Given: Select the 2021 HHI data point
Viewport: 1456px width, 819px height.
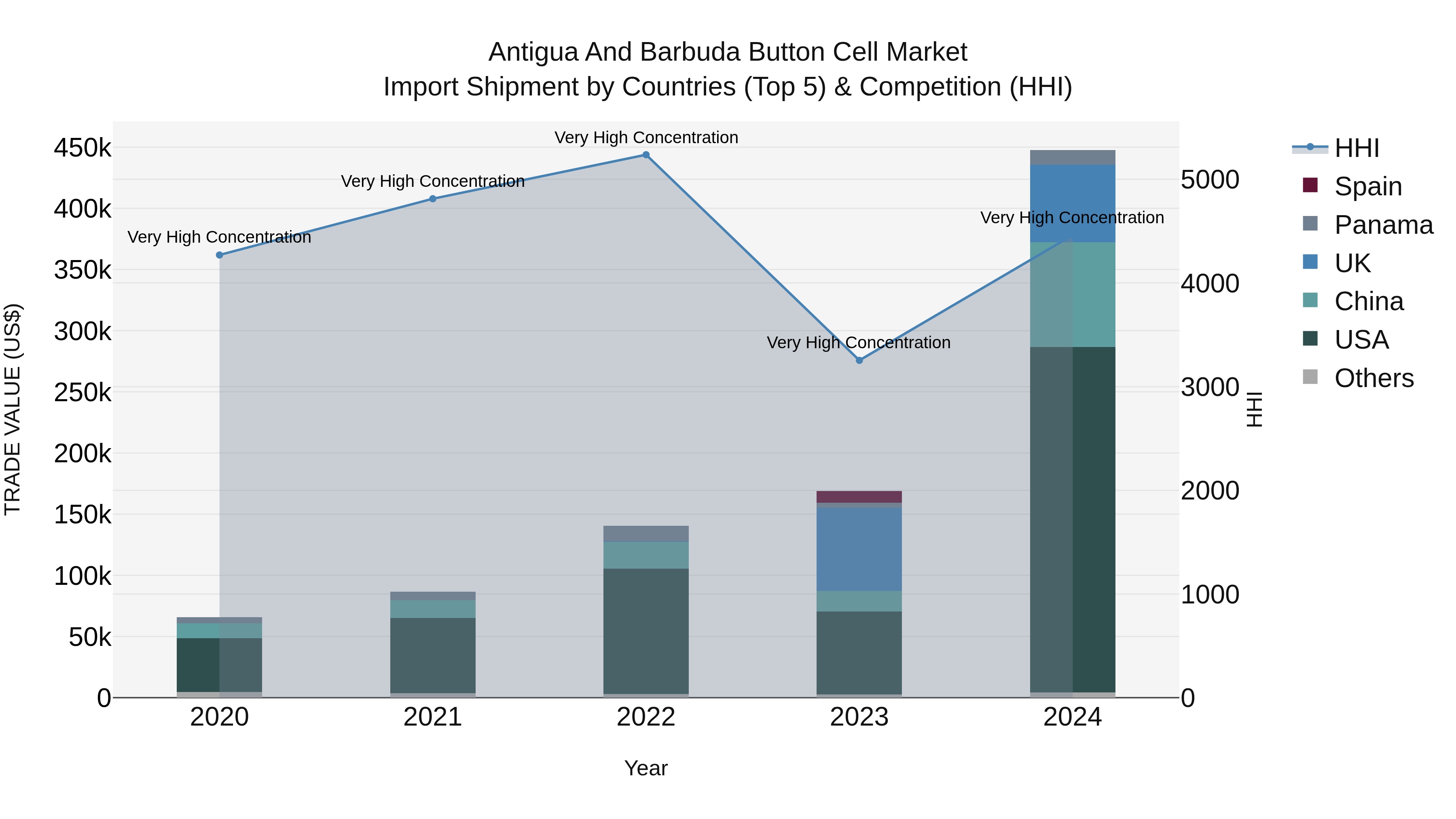Looking at the screenshot, I should pos(432,199).
